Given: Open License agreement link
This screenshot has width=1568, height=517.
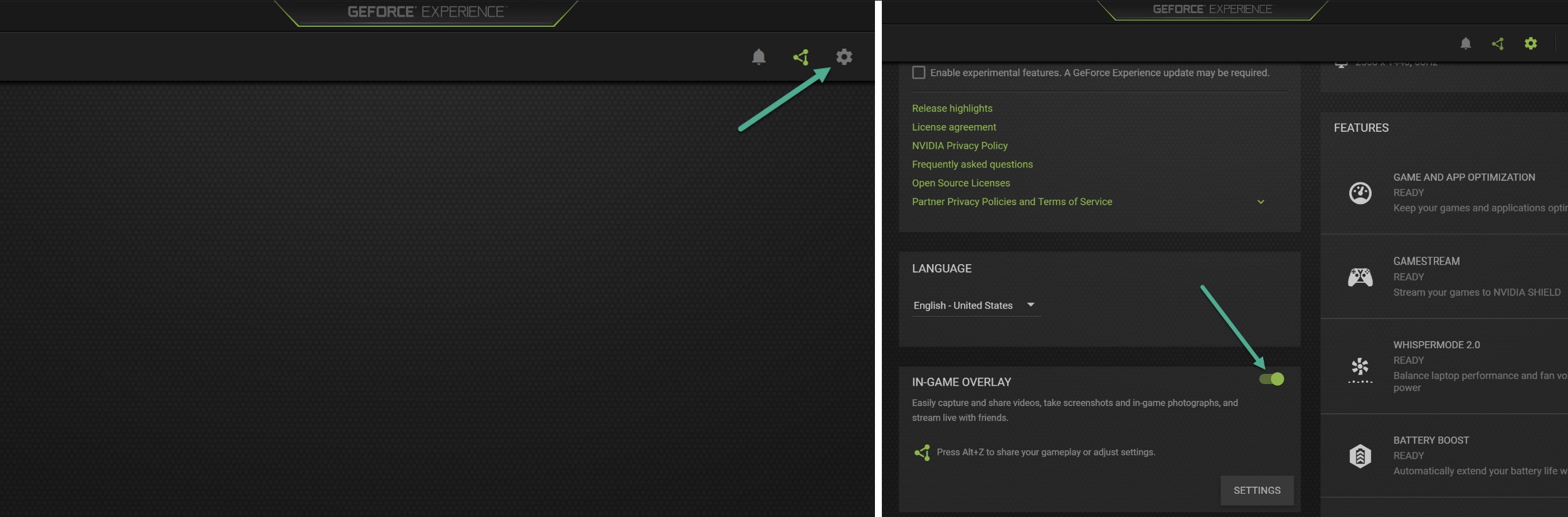Looking at the screenshot, I should [954, 127].
